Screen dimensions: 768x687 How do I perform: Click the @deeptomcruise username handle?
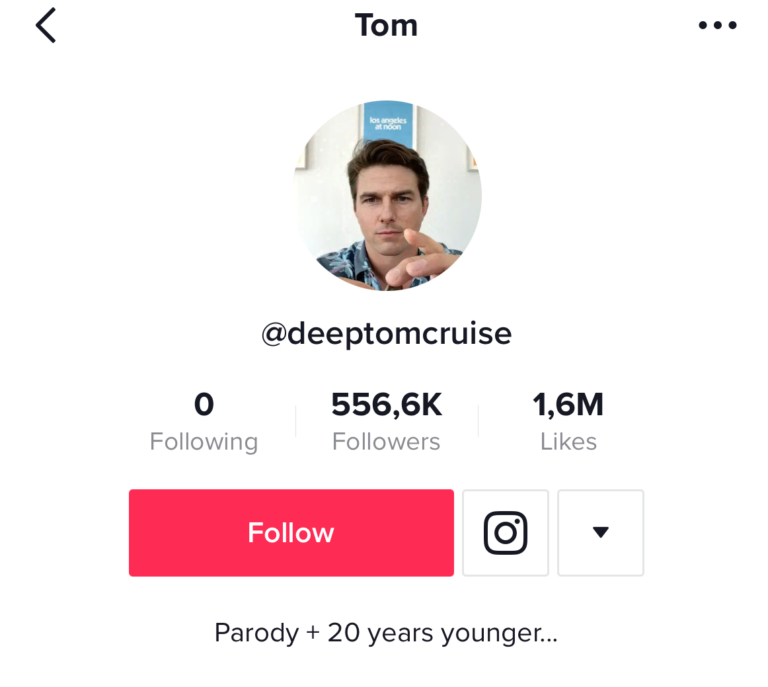386,334
